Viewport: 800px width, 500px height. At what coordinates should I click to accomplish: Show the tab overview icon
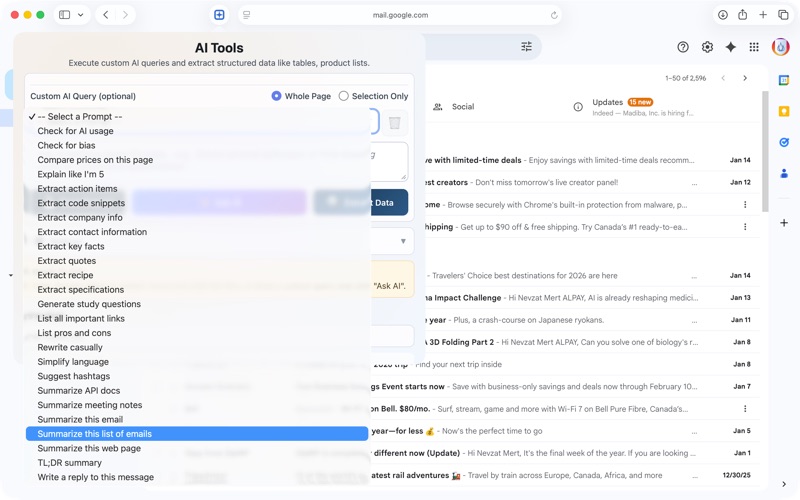783,15
